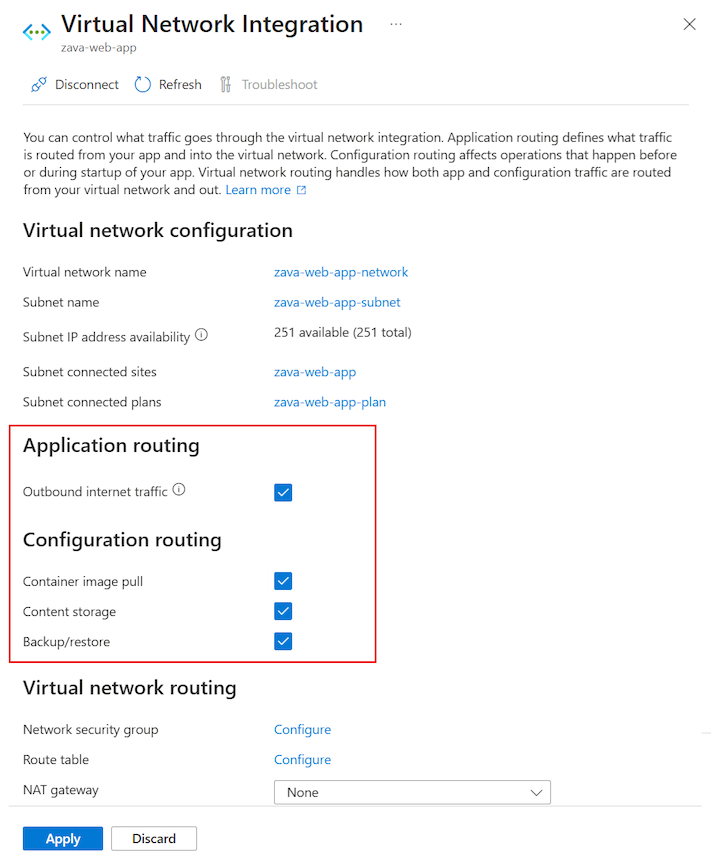
Task: Open the zava-web-app-subnet link
Action: point(337,301)
